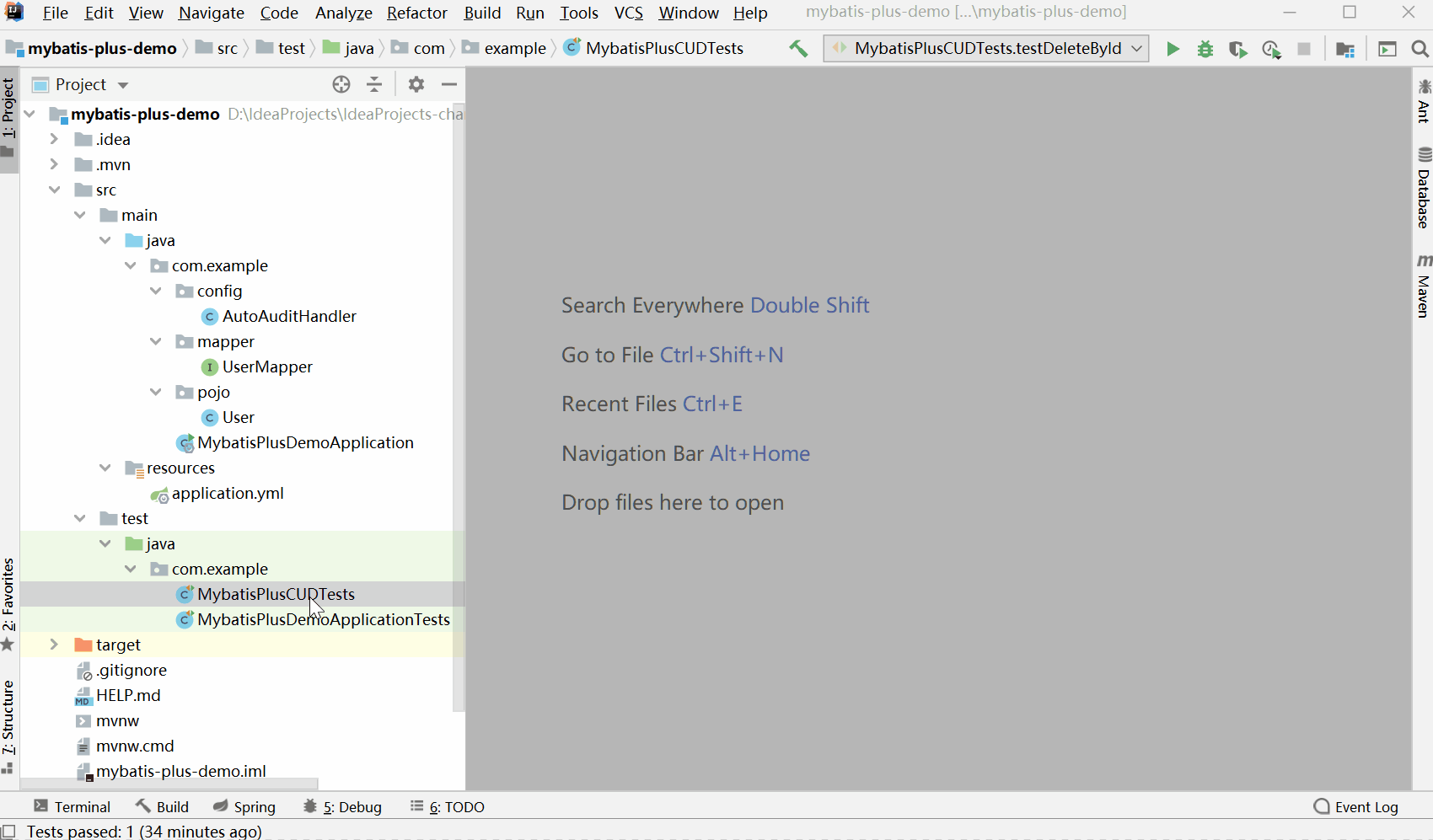Run with Coverage icon in toolbar

point(1237,49)
